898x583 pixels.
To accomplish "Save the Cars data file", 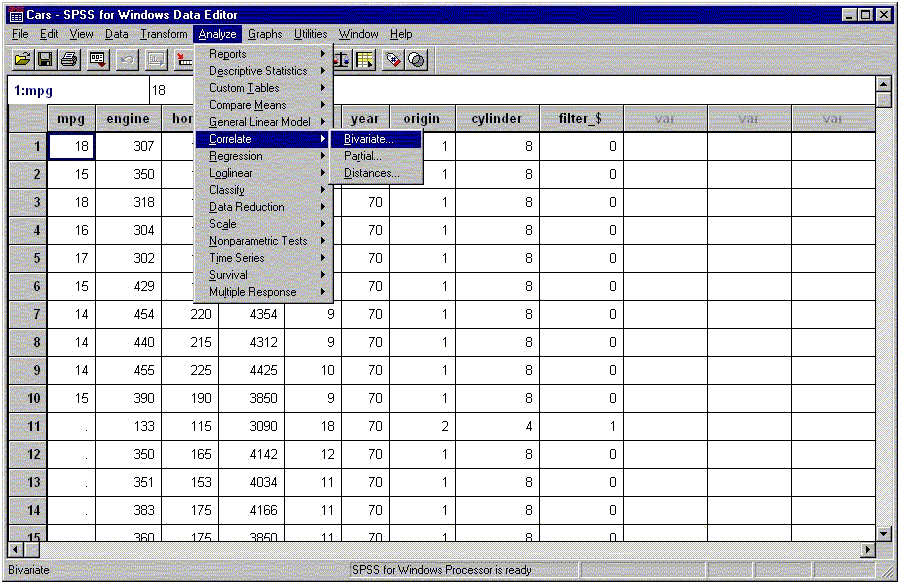I will 45,60.
